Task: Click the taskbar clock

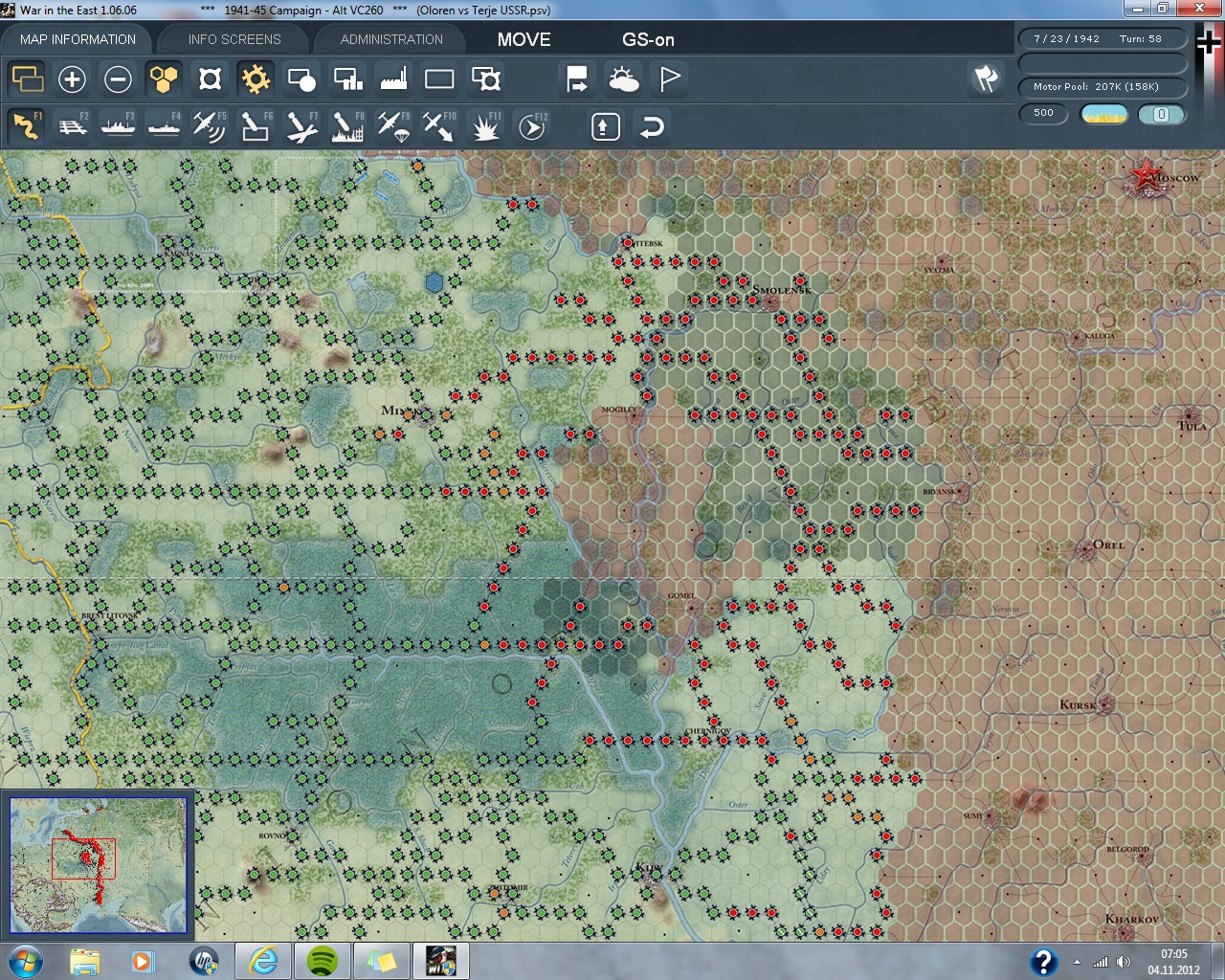Action: (1174, 962)
